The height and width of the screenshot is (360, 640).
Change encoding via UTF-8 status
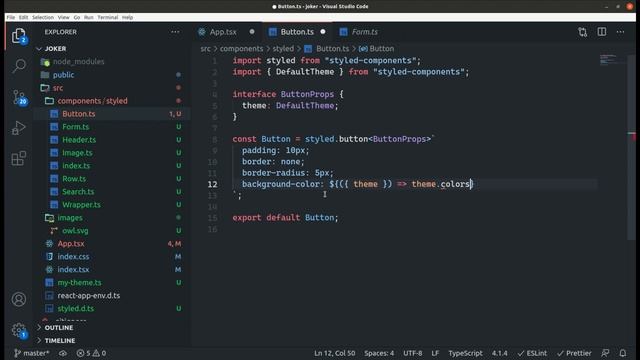click(413, 353)
